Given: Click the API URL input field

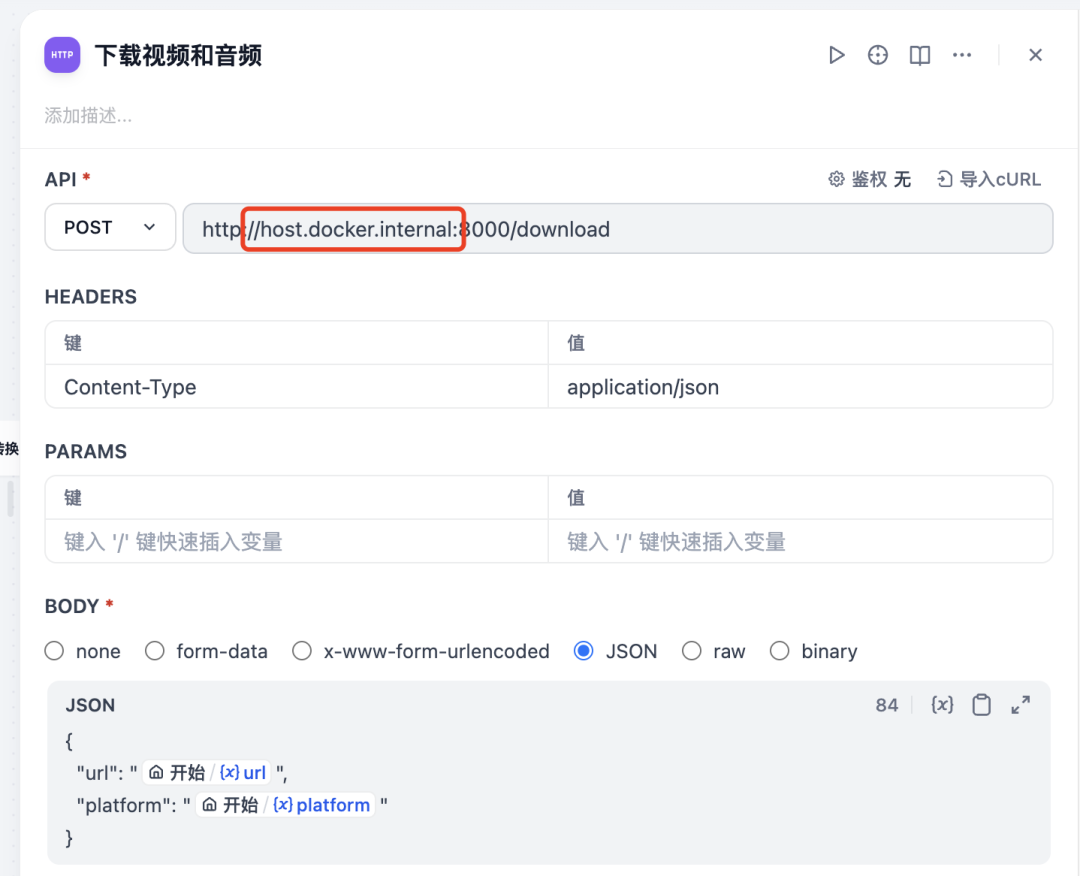Looking at the screenshot, I should tap(618, 229).
